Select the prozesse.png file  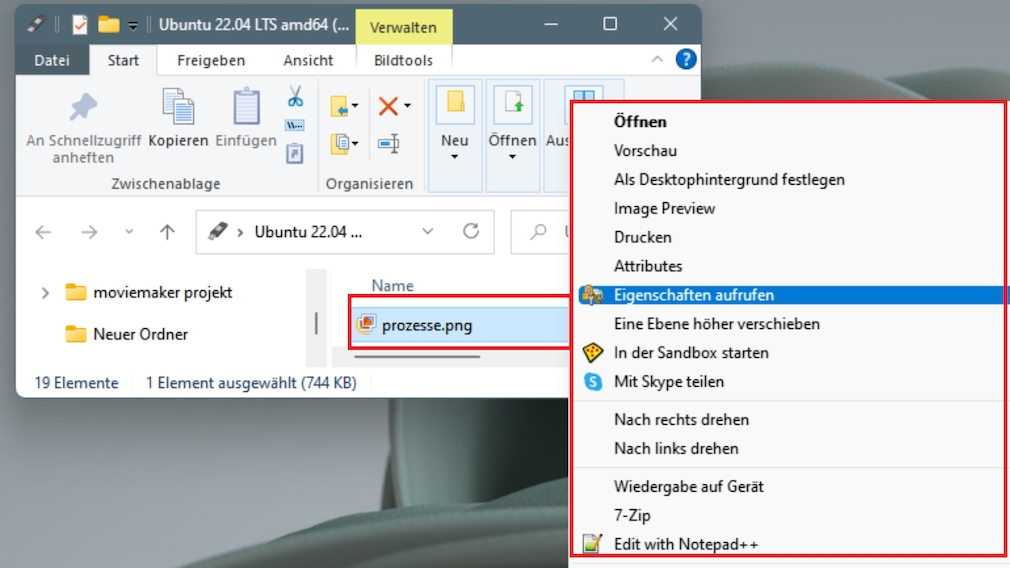(427, 325)
